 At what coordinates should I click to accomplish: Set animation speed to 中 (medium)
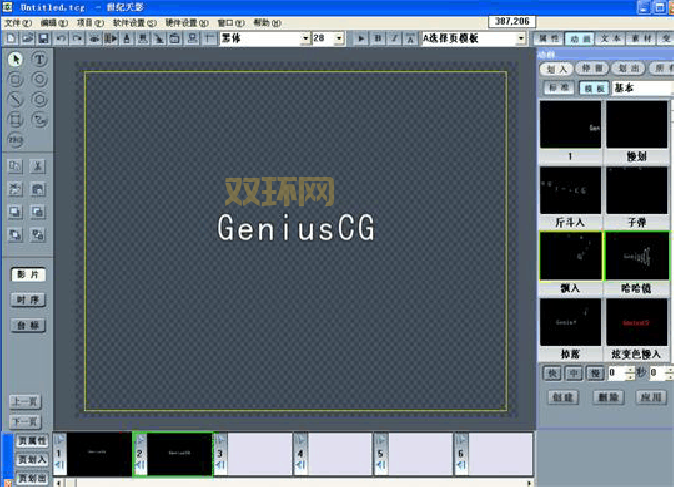coord(573,373)
